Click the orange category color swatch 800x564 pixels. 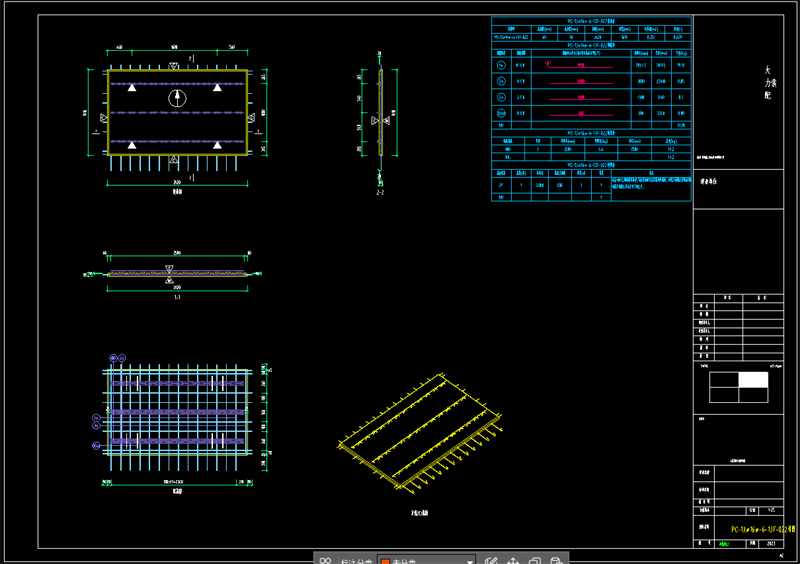tap(386, 561)
